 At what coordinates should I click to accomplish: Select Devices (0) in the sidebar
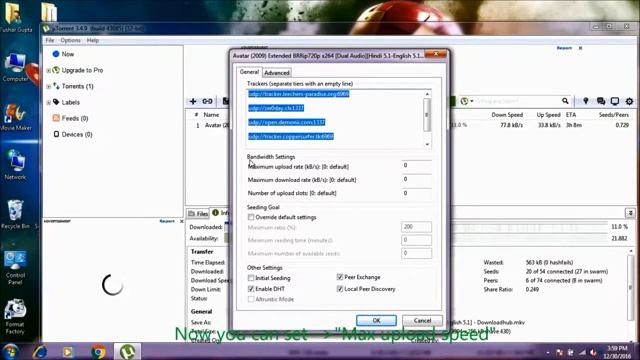coord(76,134)
